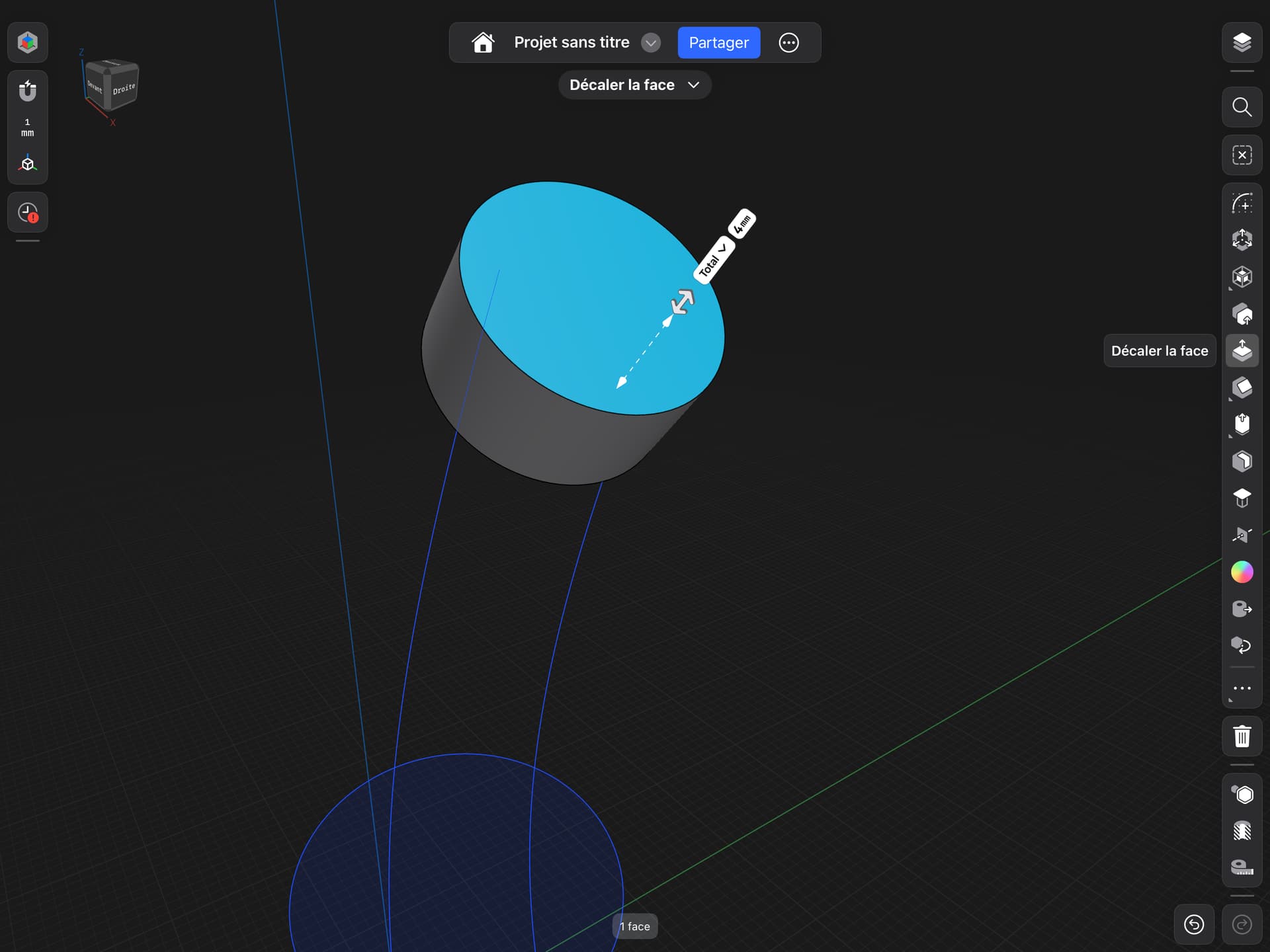Click the Décaler la face tooltip label
The height and width of the screenshot is (952, 1270).
(1160, 350)
